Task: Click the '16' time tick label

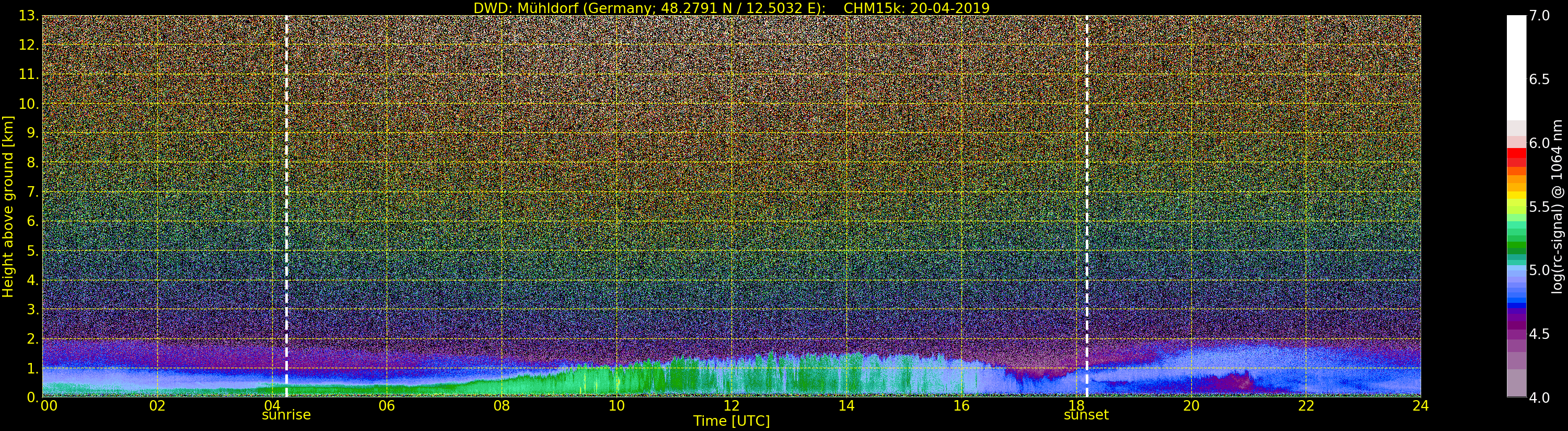Action: tap(961, 405)
